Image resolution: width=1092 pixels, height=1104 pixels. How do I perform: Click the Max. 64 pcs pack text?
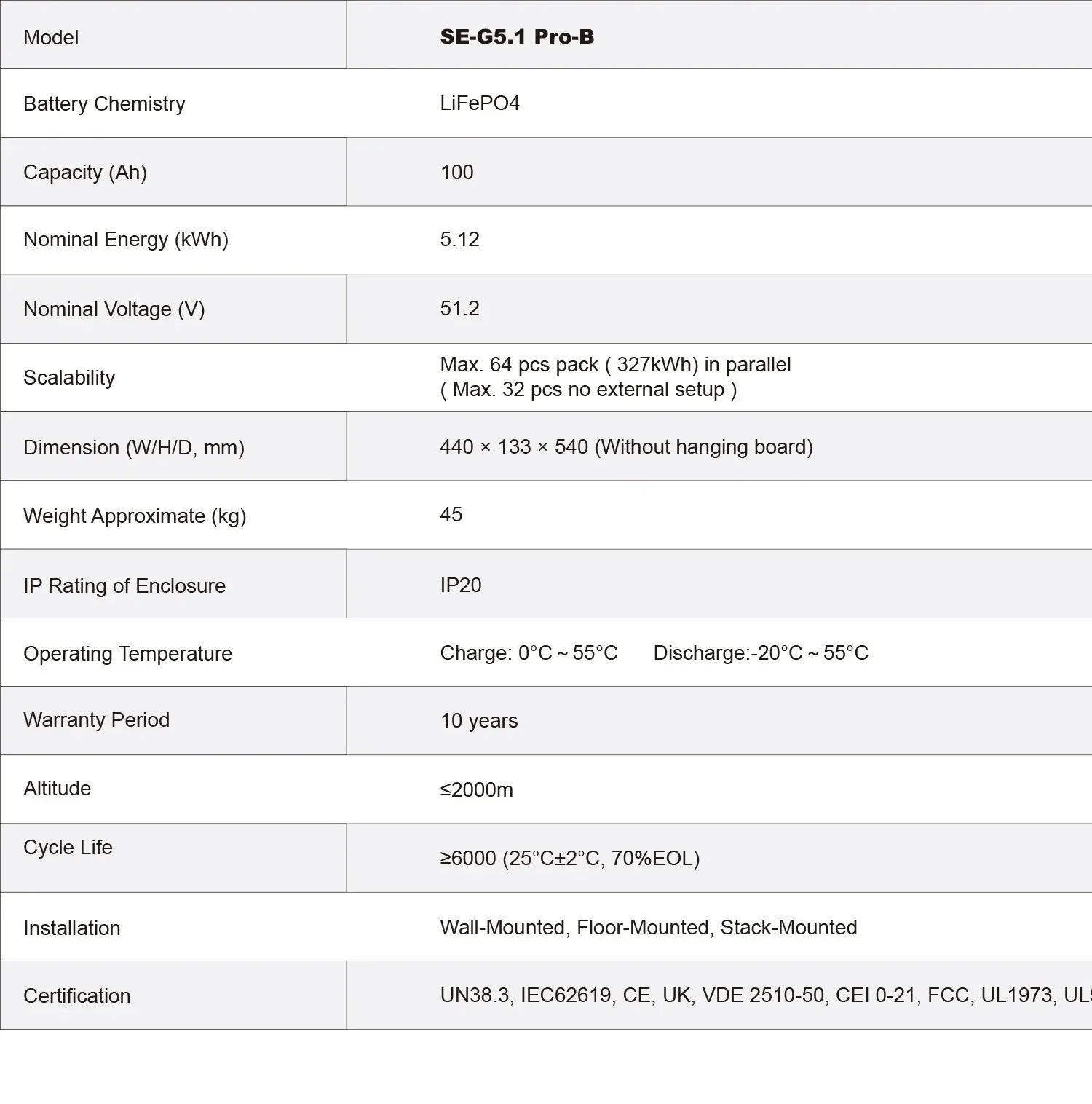[x=615, y=365]
